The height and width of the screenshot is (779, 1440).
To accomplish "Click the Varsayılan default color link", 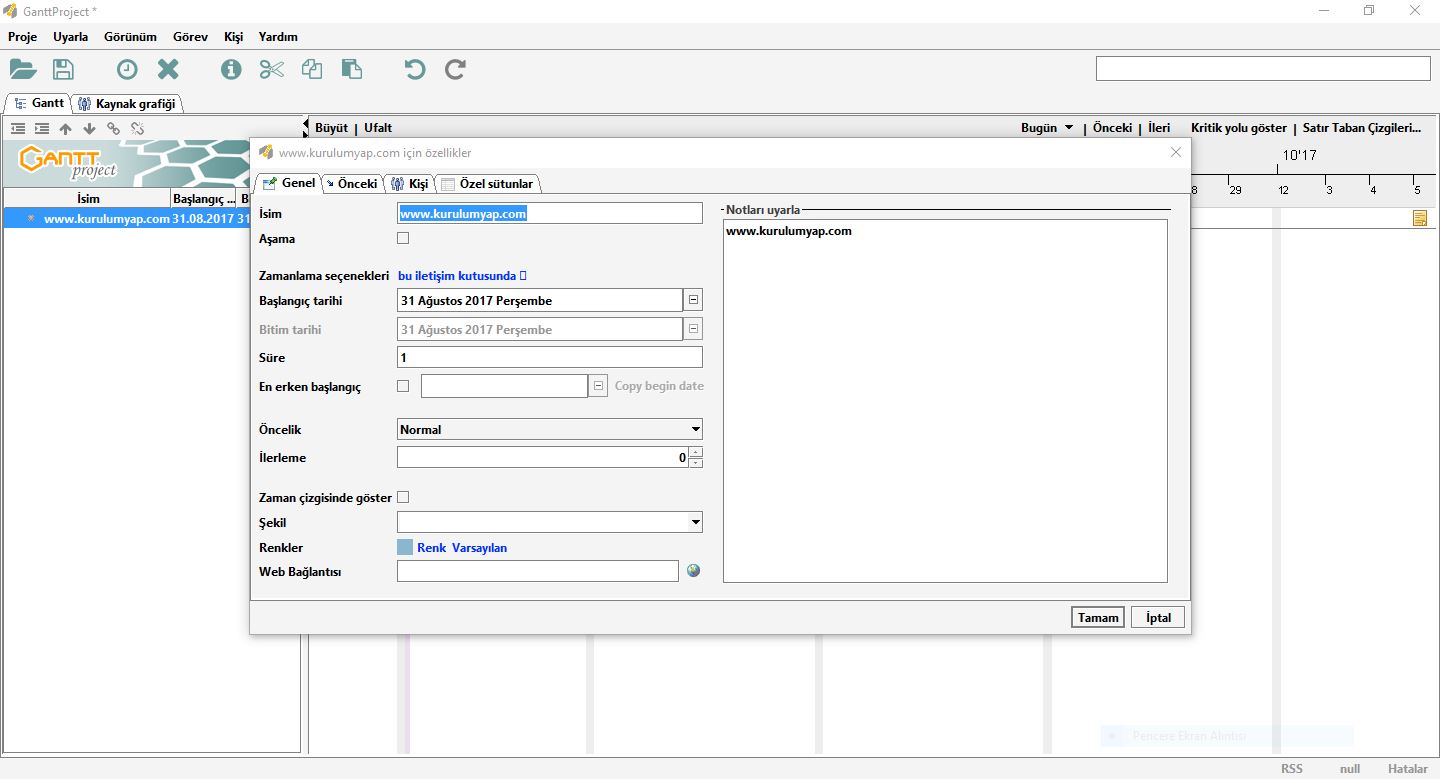I will click(x=479, y=548).
